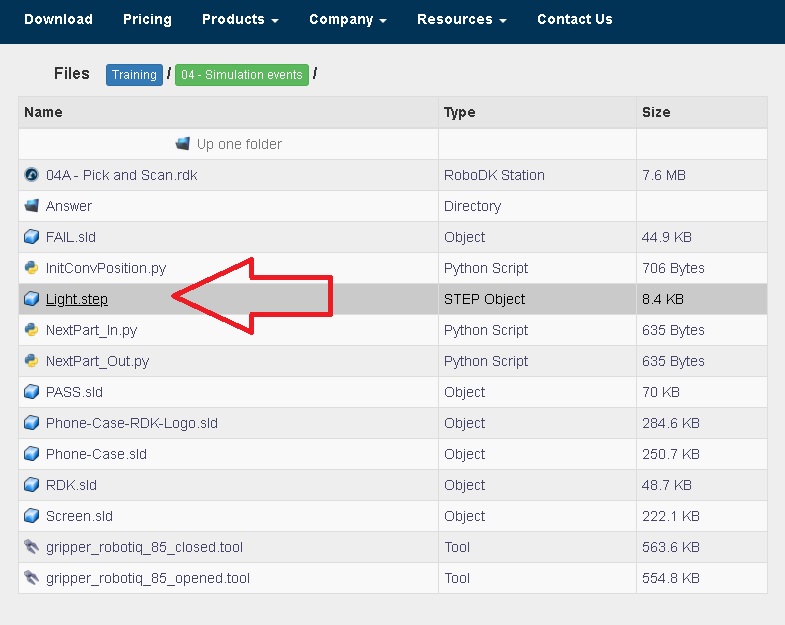Click the cube icon beside Phone-Case.sld

point(31,454)
